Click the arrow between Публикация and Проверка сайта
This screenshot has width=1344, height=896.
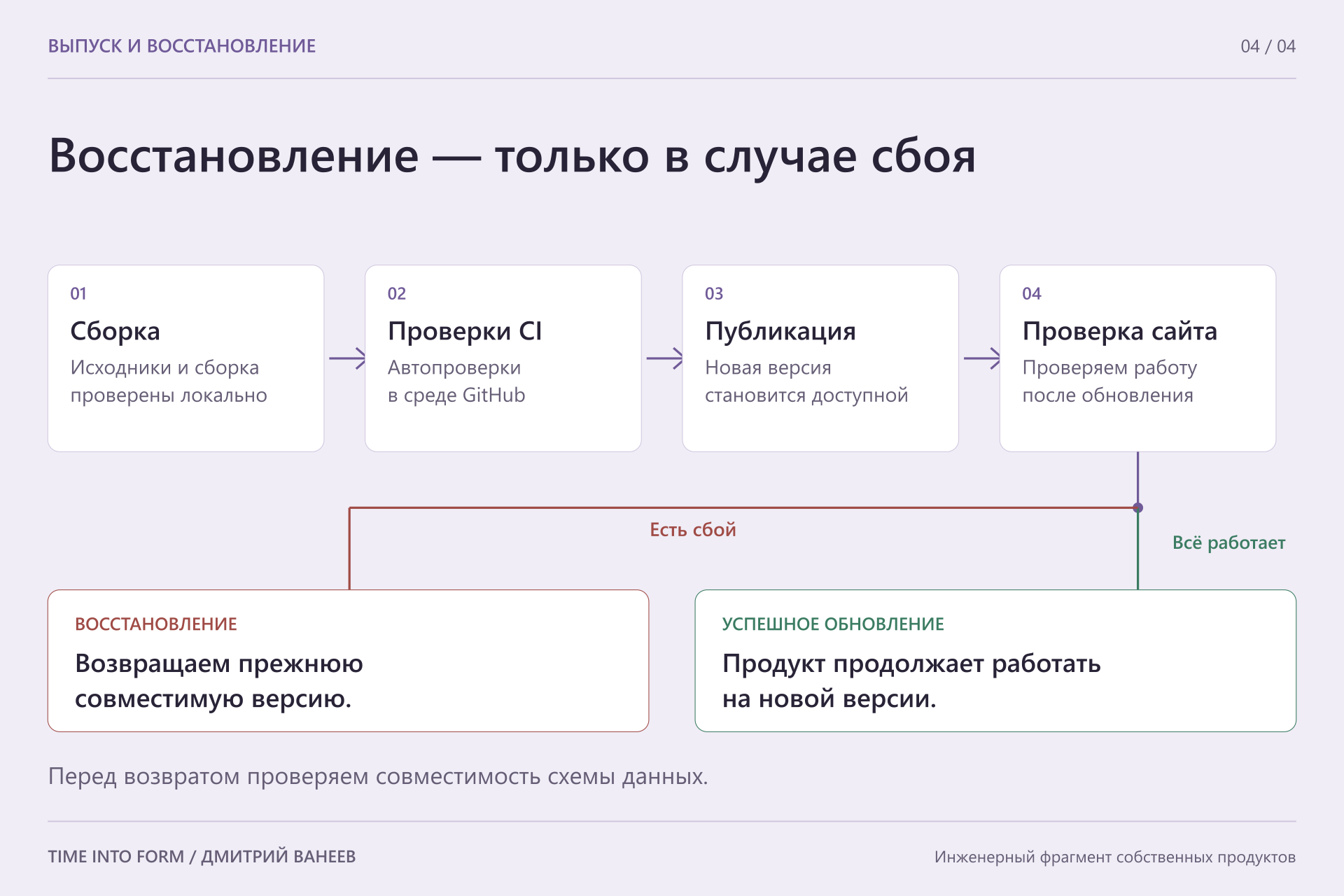(x=982, y=358)
